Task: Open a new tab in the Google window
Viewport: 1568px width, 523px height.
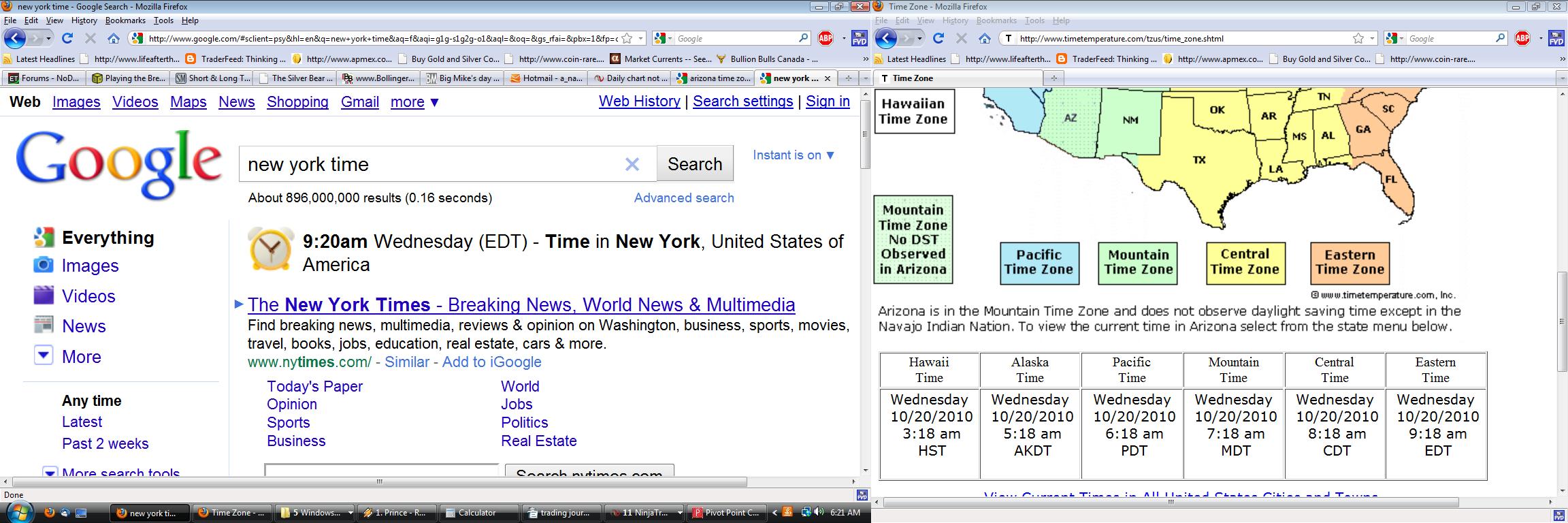Action: (x=848, y=78)
